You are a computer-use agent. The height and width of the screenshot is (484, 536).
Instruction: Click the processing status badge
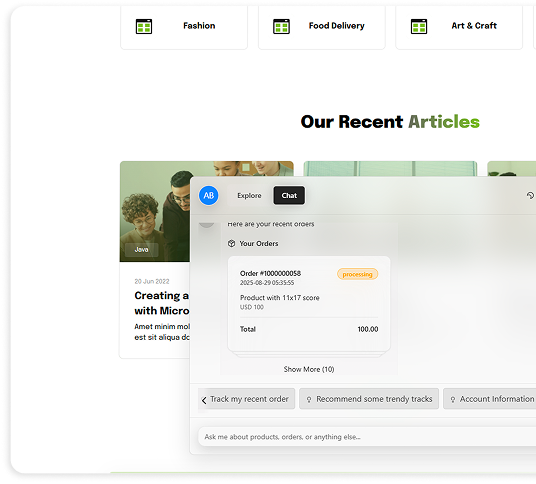(x=358, y=274)
